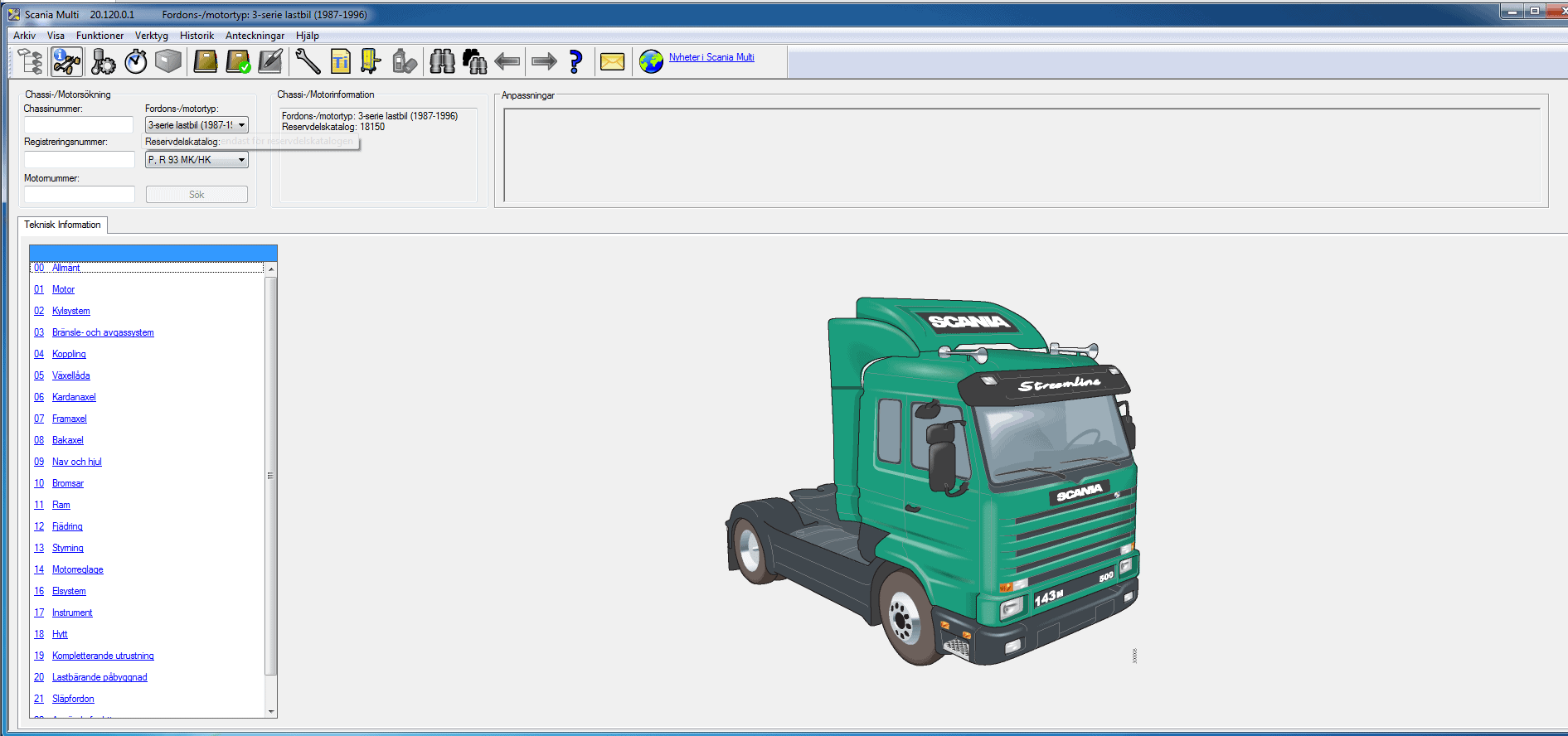Open the wrench tool icon
1568x736 pixels.
[307, 61]
